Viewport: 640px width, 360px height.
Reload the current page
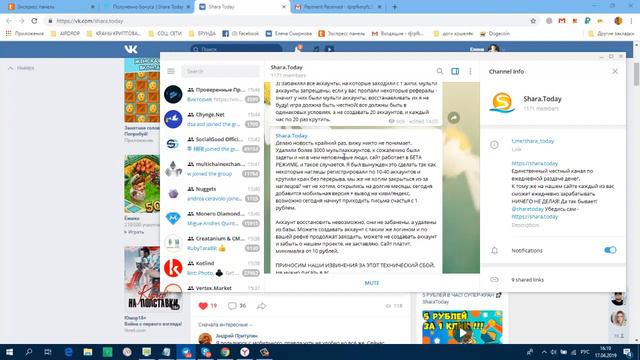point(34,21)
